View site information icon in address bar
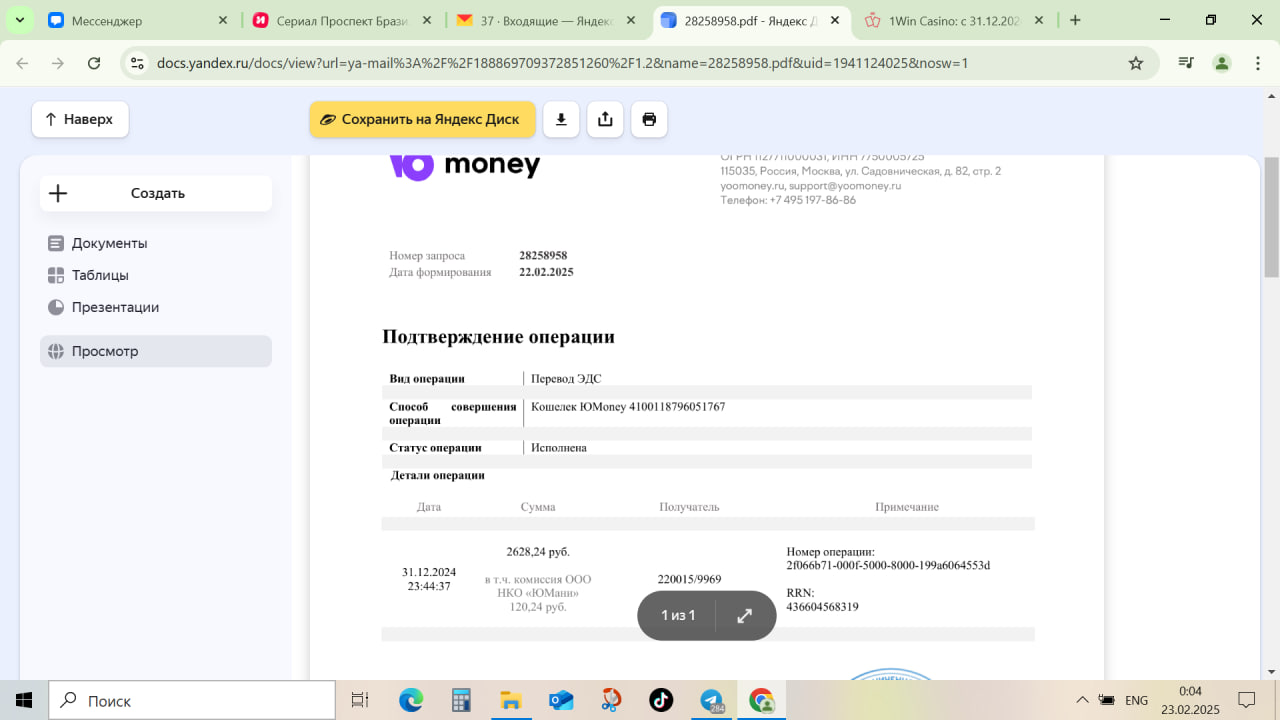Screen dimensions: 1280x720 point(138,63)
